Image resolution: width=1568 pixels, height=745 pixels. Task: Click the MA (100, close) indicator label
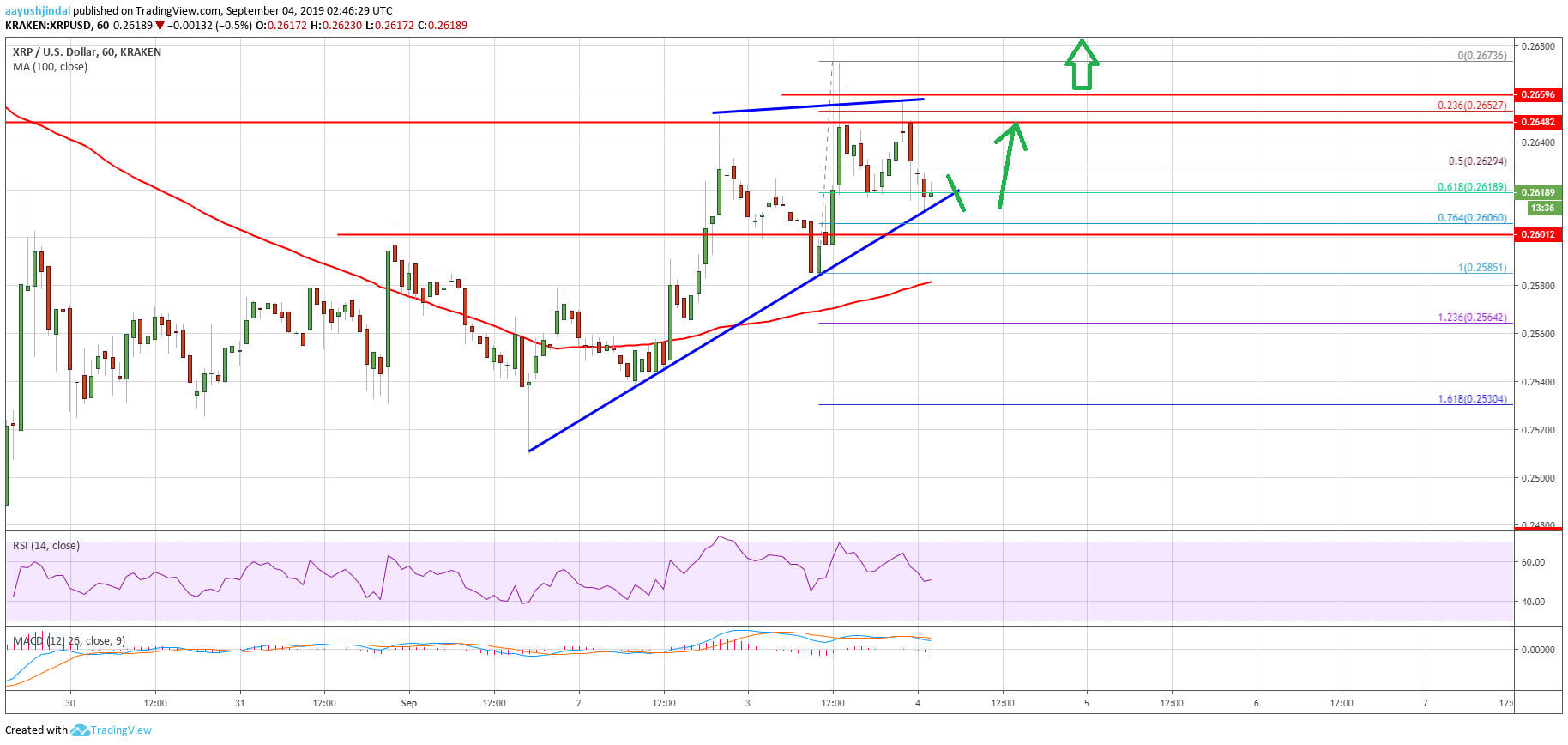pos(50,67)
